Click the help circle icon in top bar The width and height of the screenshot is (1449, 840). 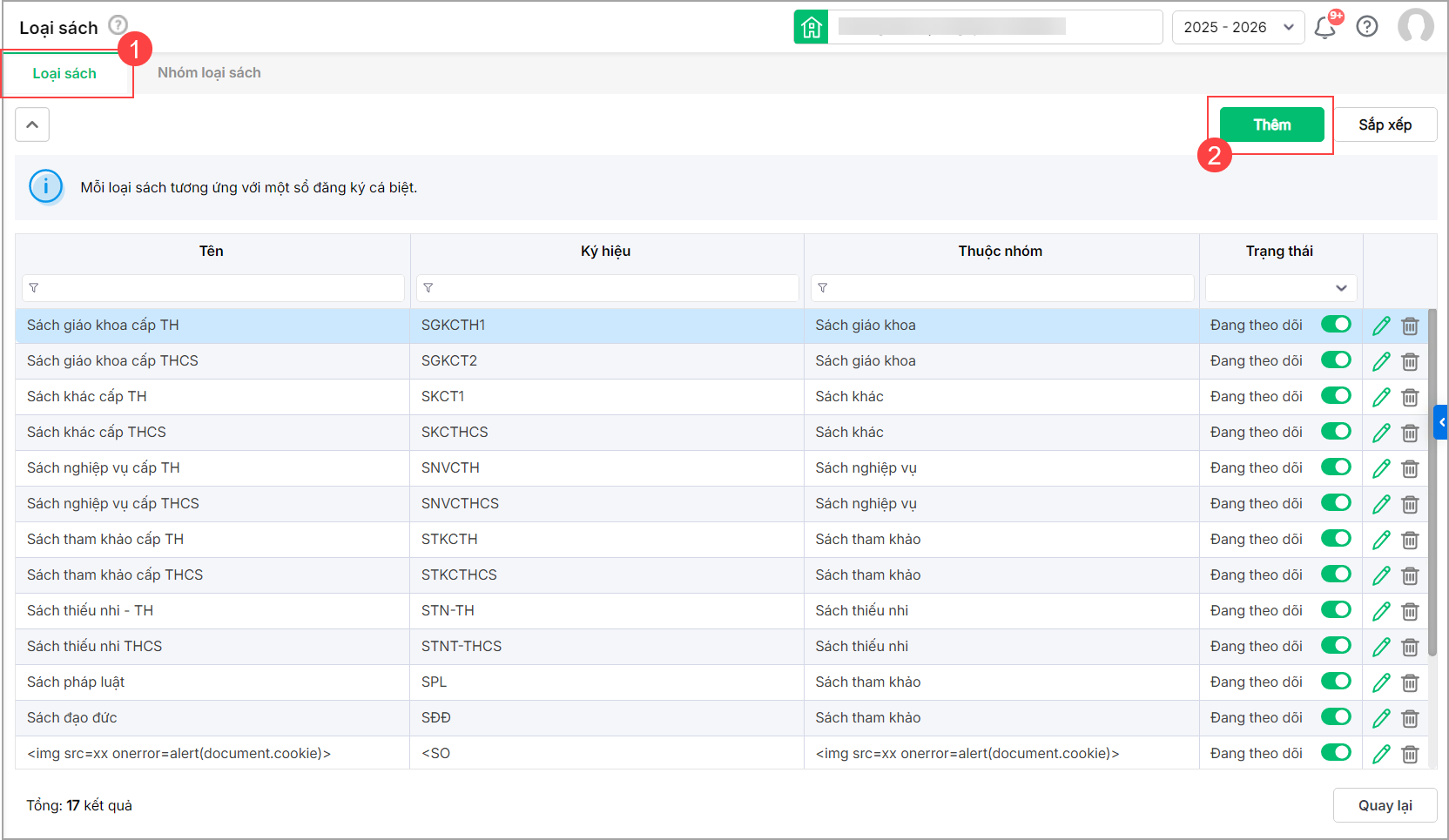pyautogui.click(x=1367, y=27)
